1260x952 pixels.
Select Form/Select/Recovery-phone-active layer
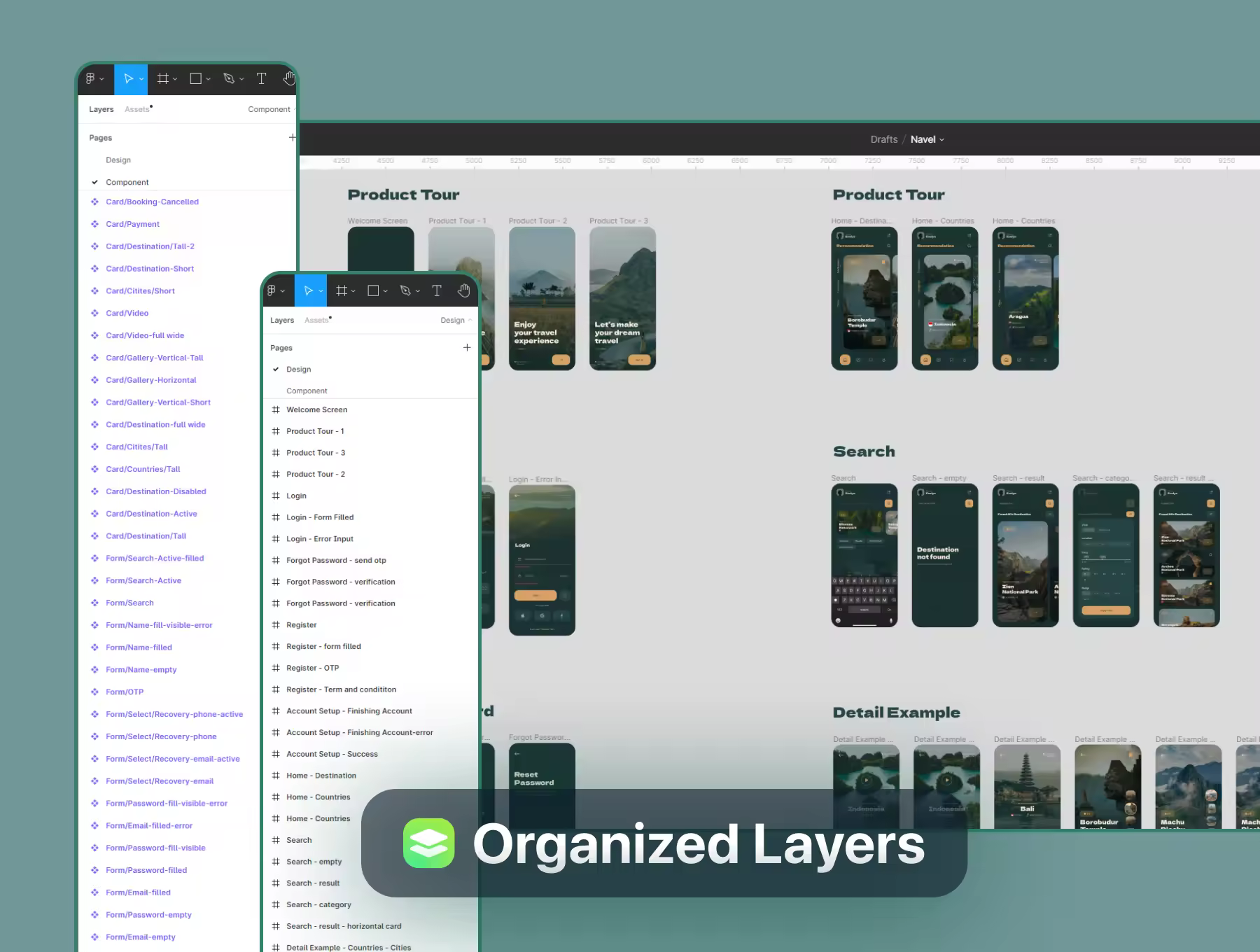pos(174,714)
